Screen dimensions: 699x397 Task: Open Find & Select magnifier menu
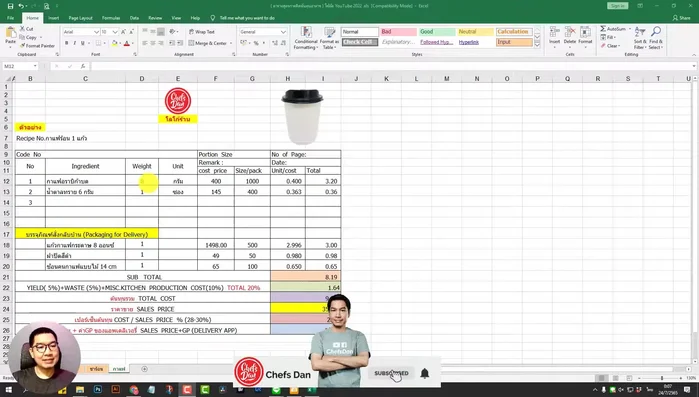655,38
